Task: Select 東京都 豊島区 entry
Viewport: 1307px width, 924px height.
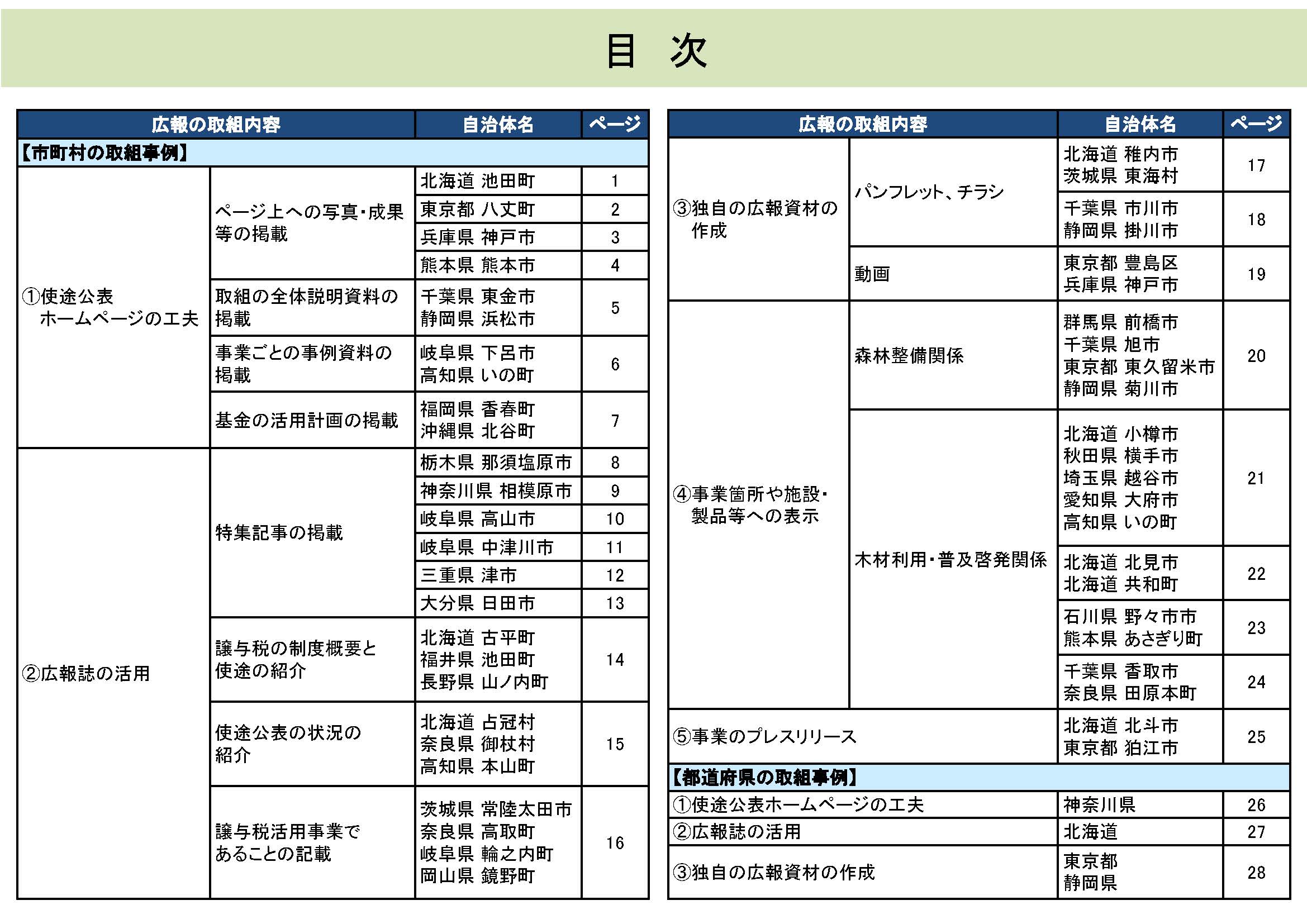Action: click(x=1121, y=263)
